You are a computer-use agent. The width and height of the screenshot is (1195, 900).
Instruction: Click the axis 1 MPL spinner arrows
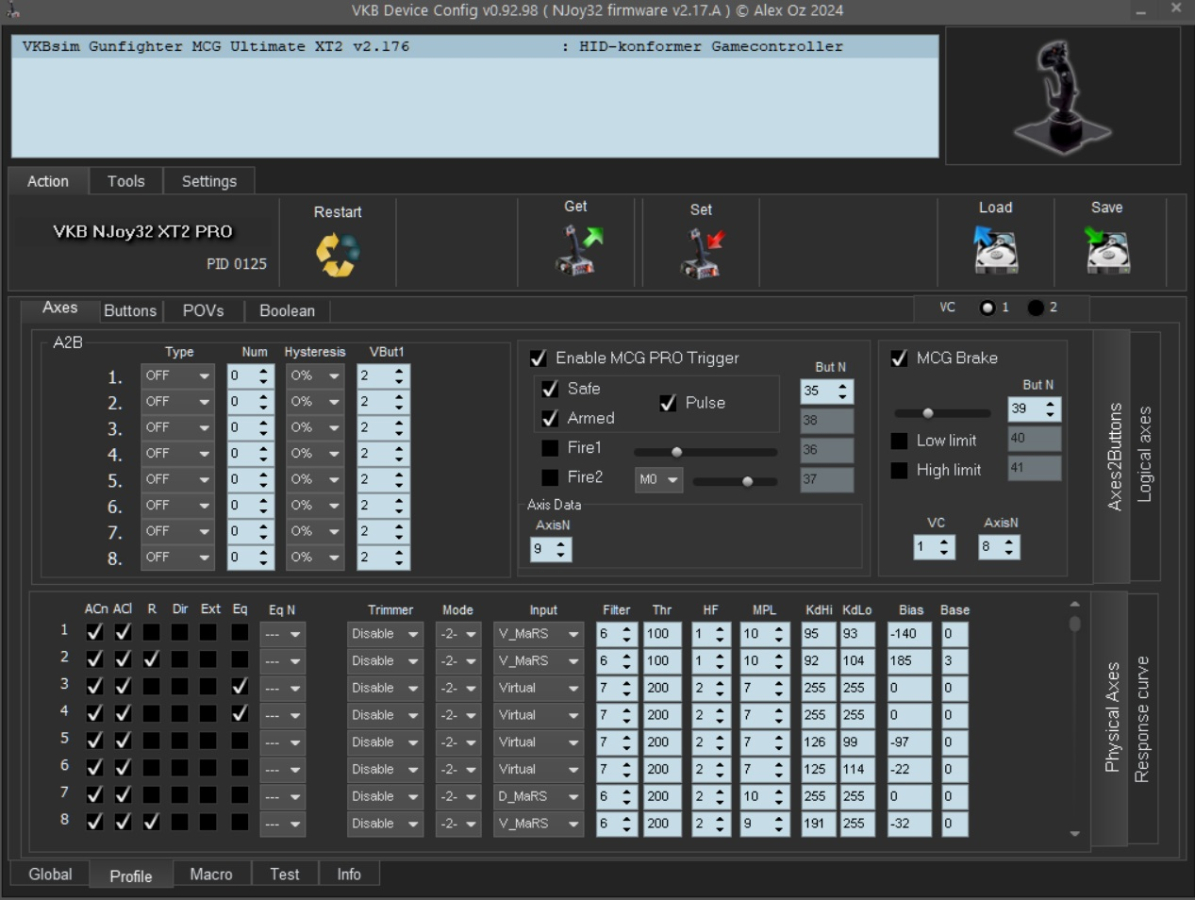tap(779, 634)
